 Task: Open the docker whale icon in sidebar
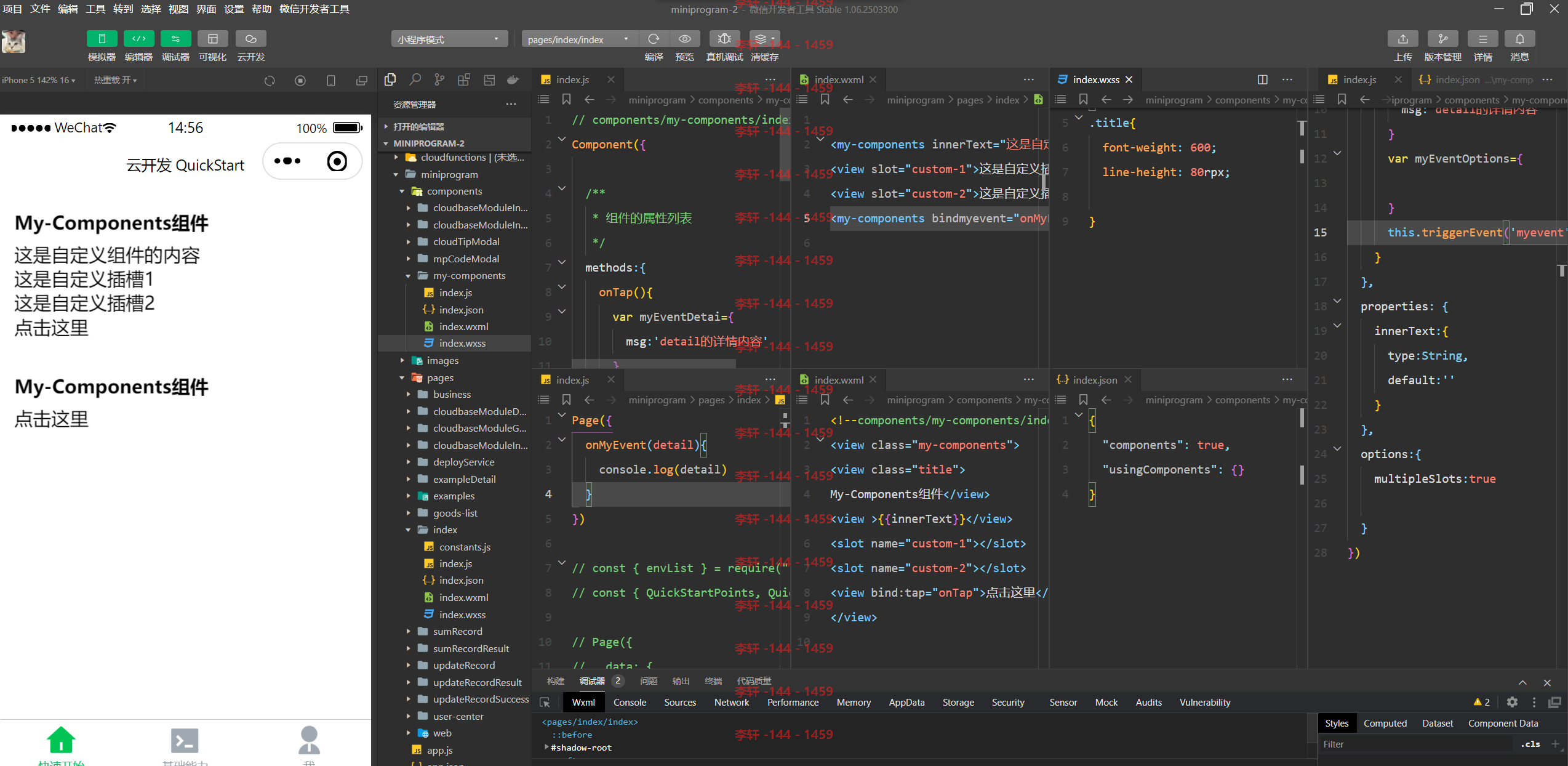pos(513,79)
